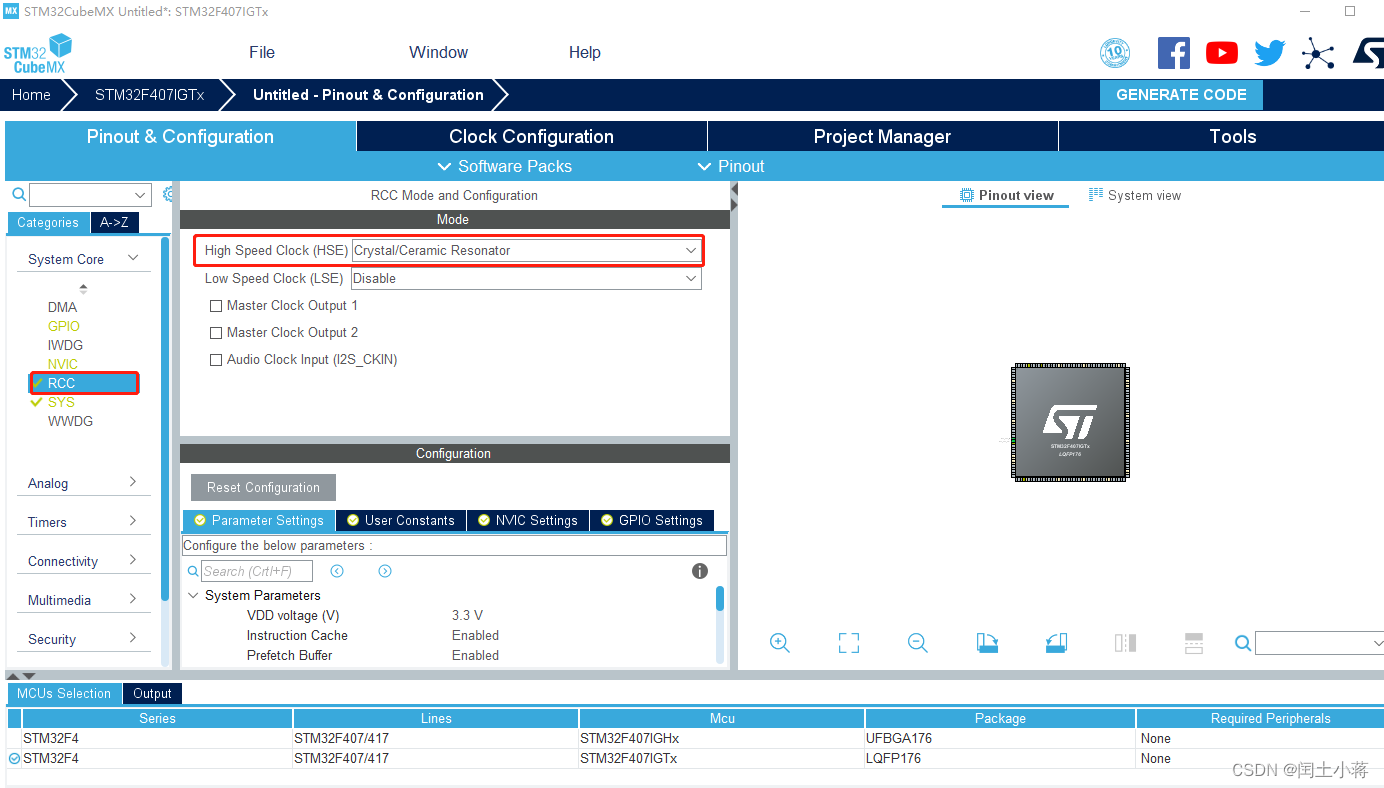Click the STM32F407IGTx chip graphic
The image size is (1384, 788).
(1070, 422)
